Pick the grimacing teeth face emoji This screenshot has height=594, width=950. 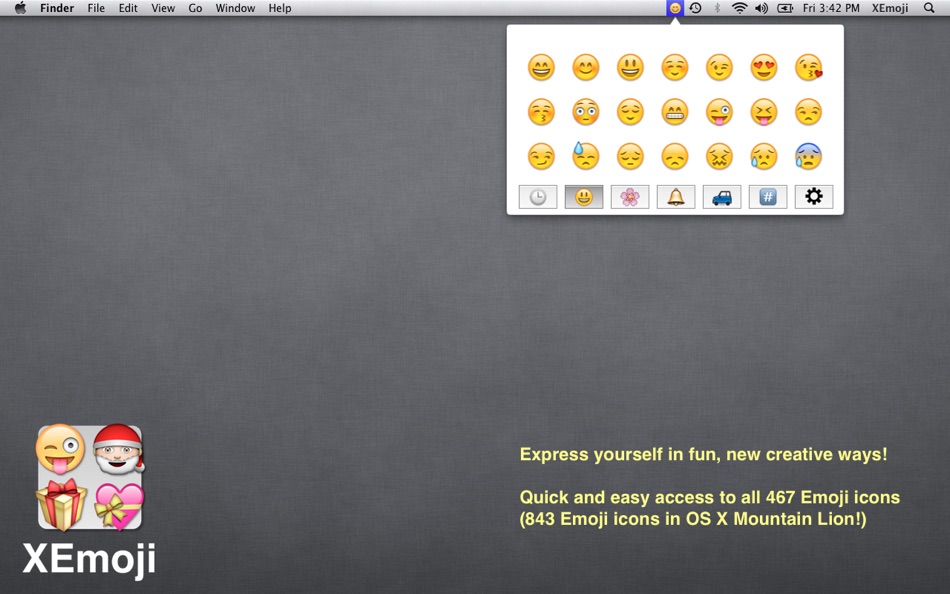click(x=675, y=112)
